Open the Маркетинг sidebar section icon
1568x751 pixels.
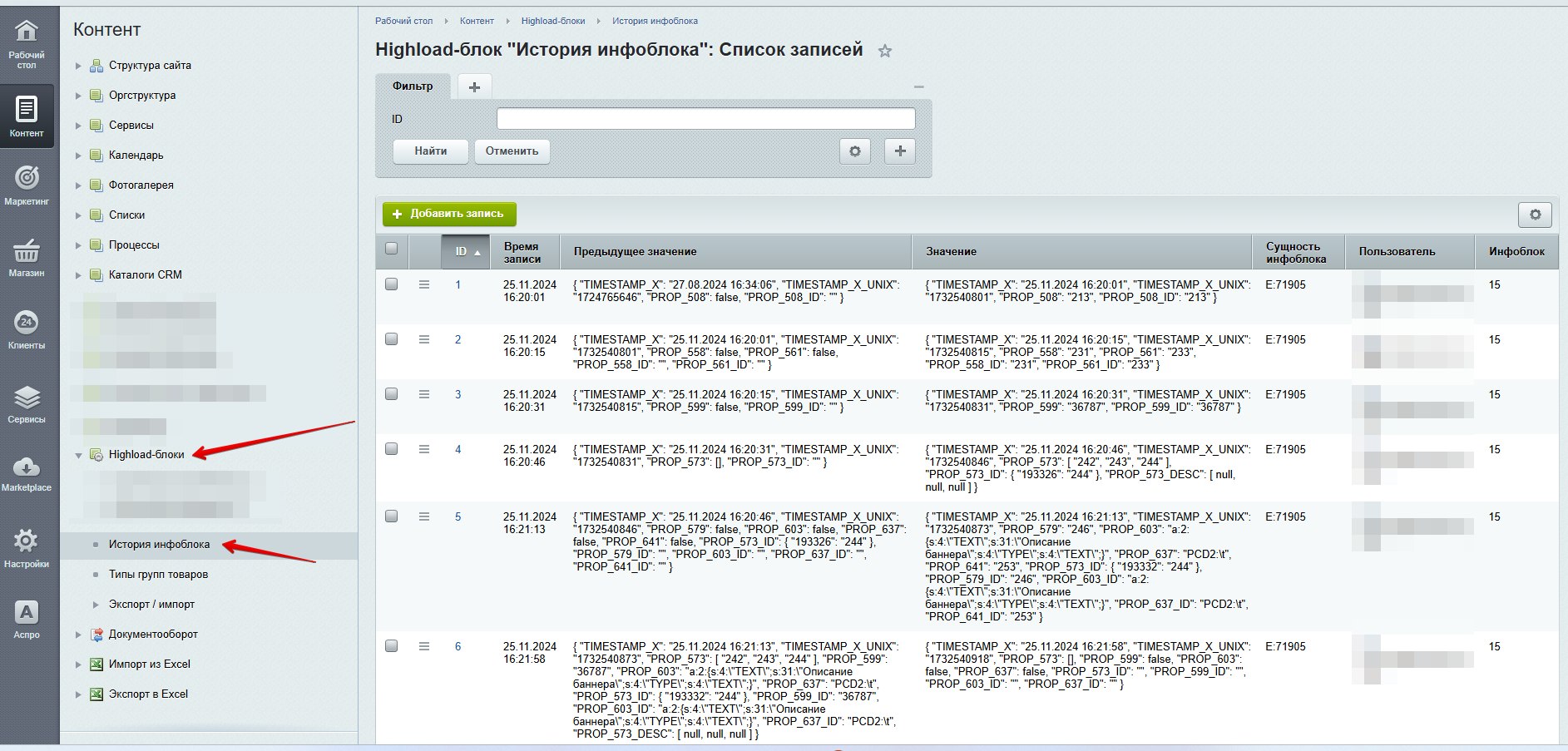click(x=27, y=178)
